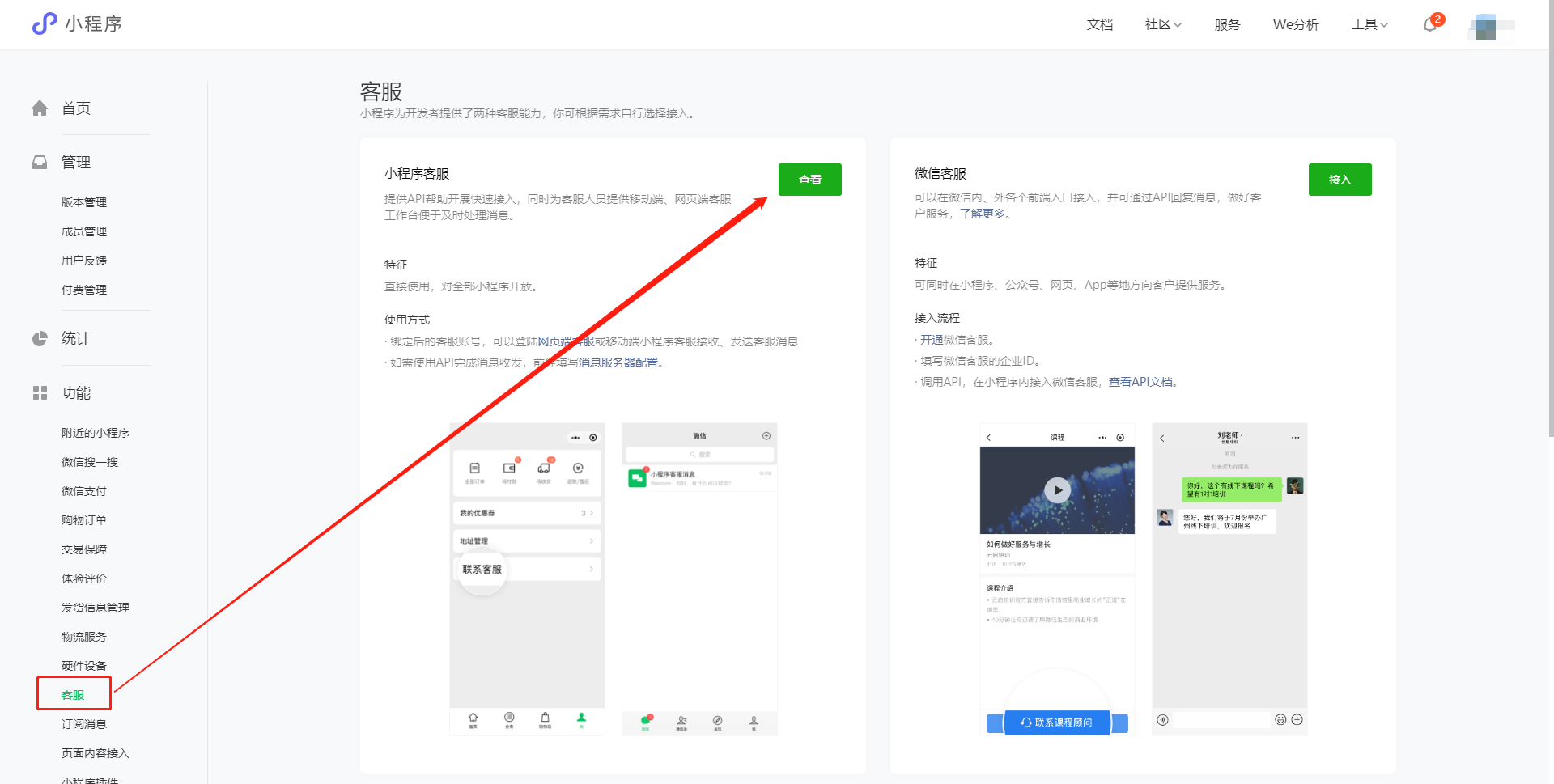Click the 首页 home icon
The height and width of the screenshot is (784, 1554).
pyautogui.click(x=40, y=108)
